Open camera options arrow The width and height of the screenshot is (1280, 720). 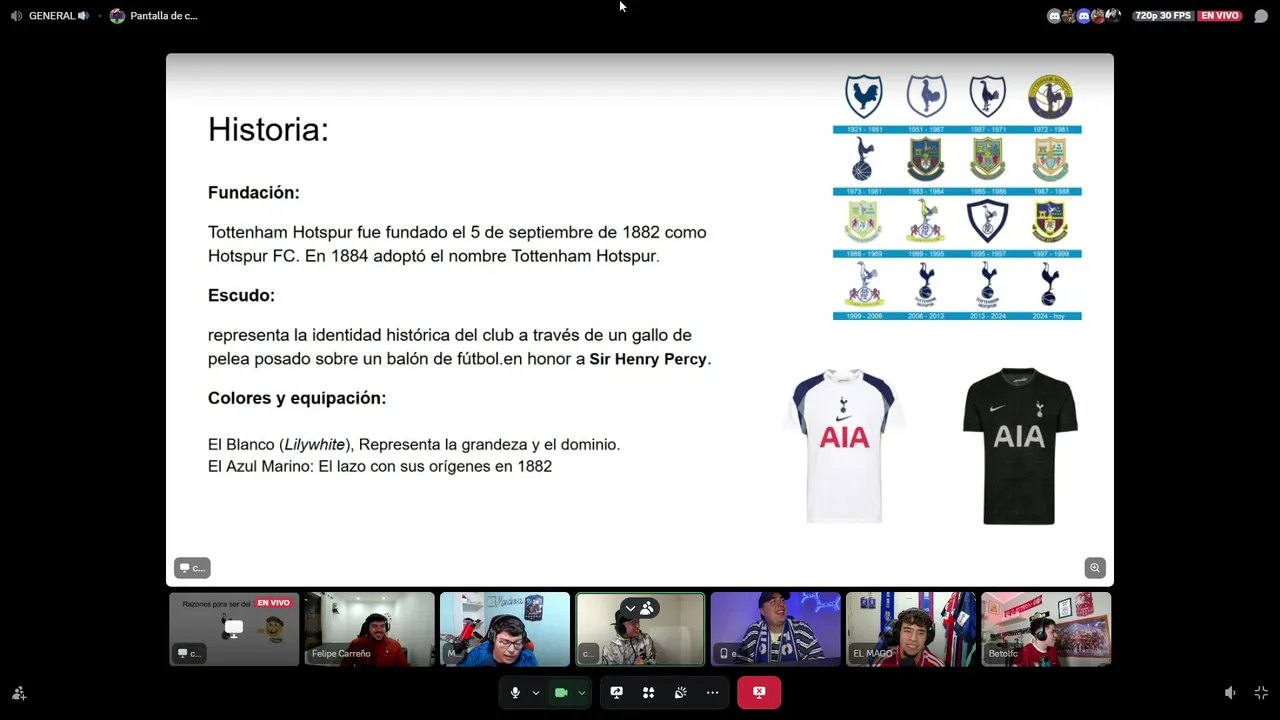pyautogui.click(x=581, y=692)
